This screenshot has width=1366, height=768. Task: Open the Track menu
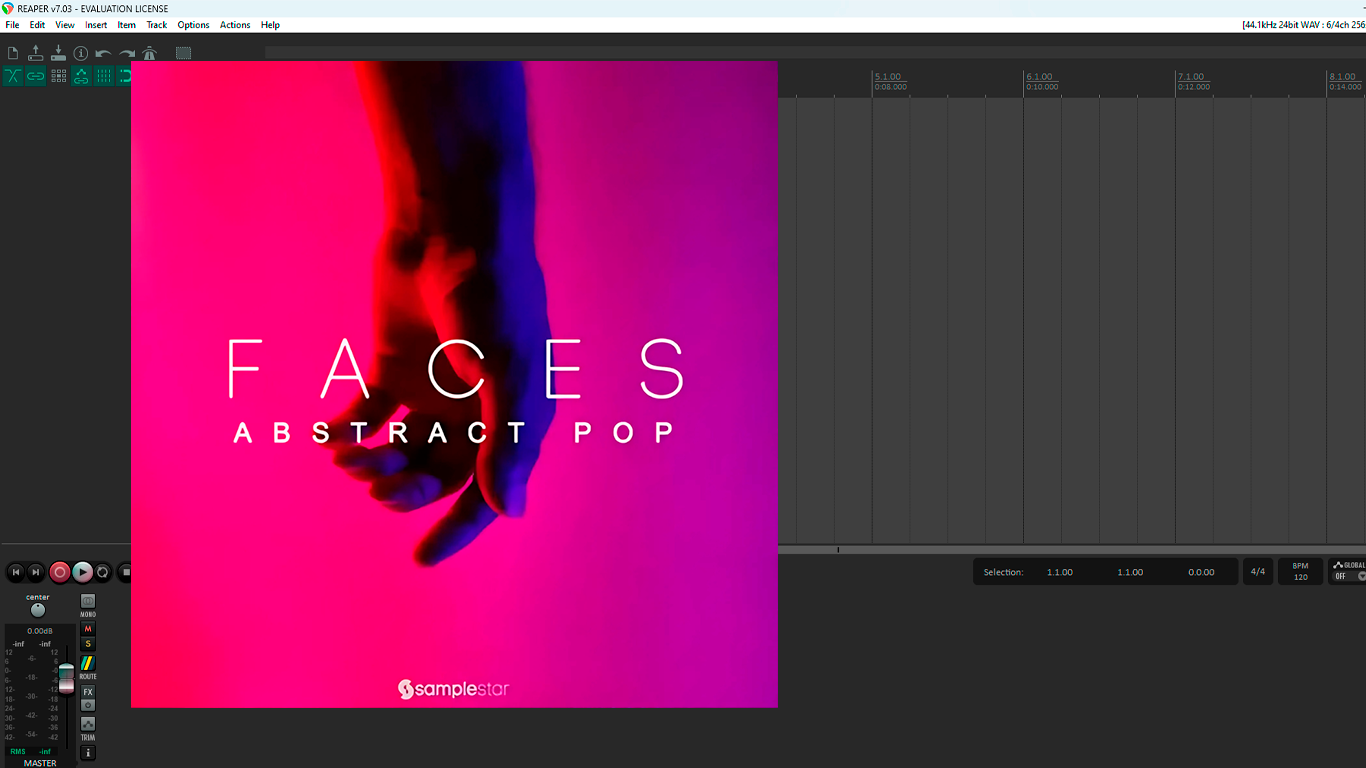coord(157,25)
